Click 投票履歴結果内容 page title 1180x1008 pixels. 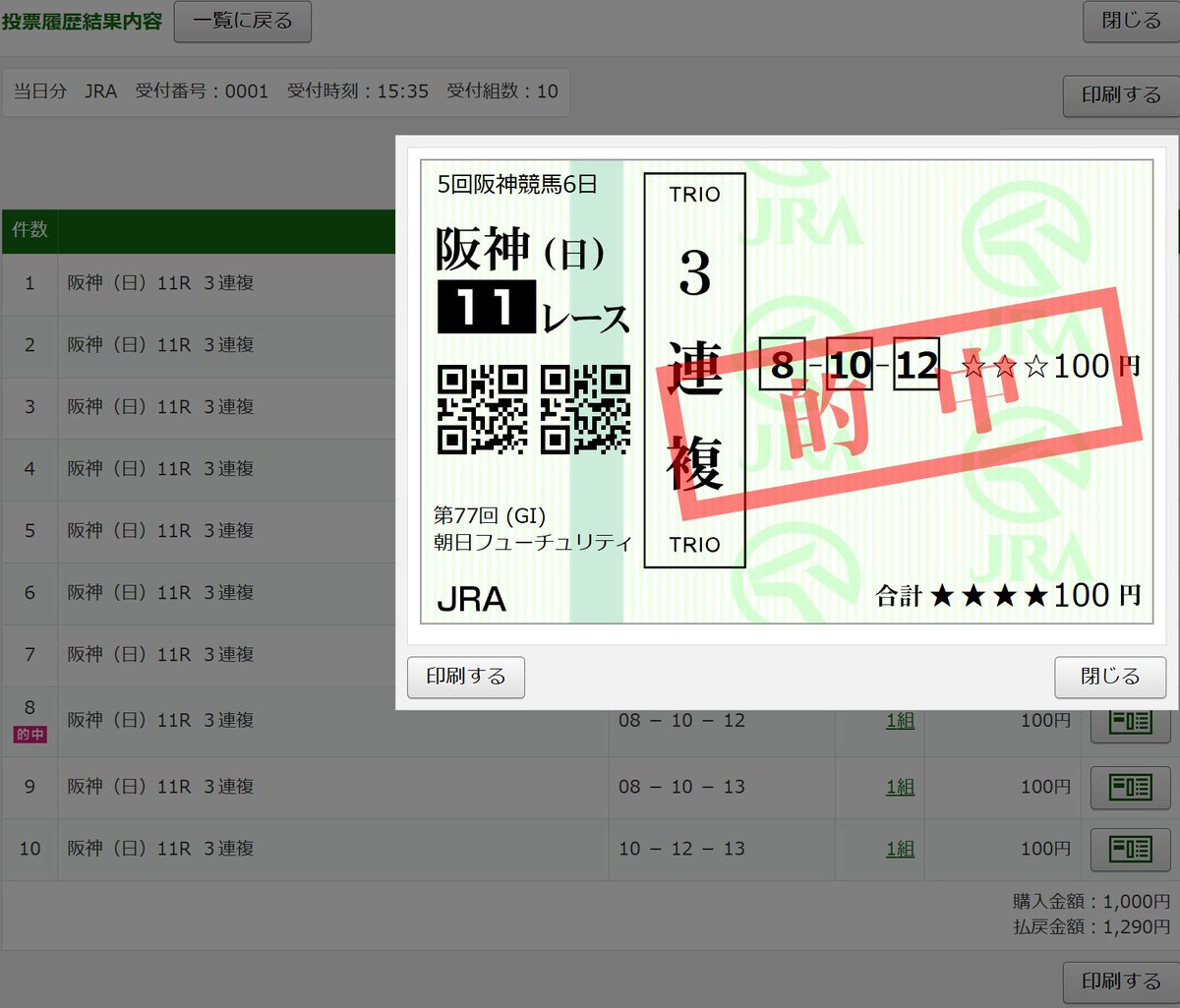(83, 21)
